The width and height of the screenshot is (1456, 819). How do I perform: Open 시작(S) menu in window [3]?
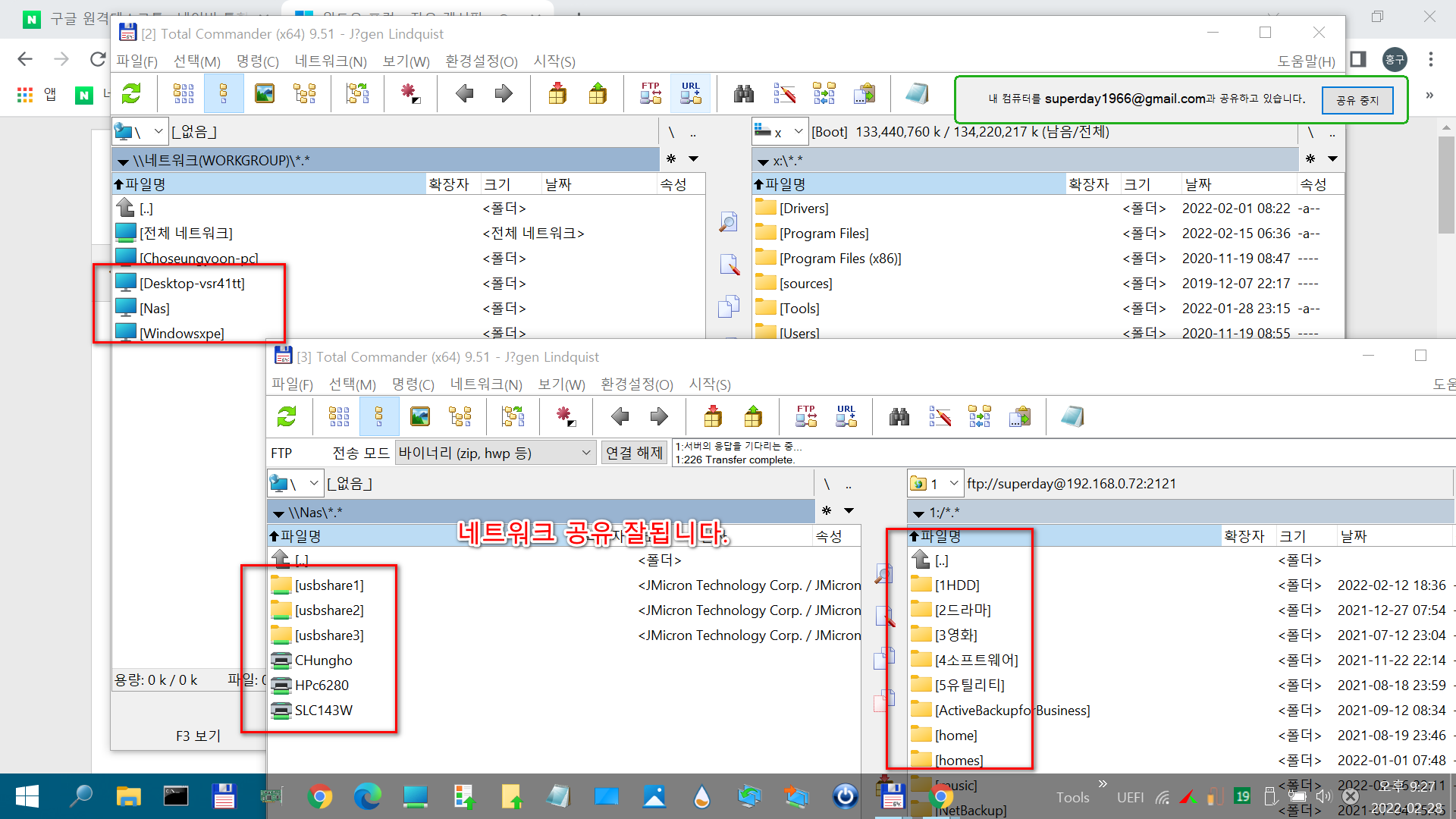point(710,384)
